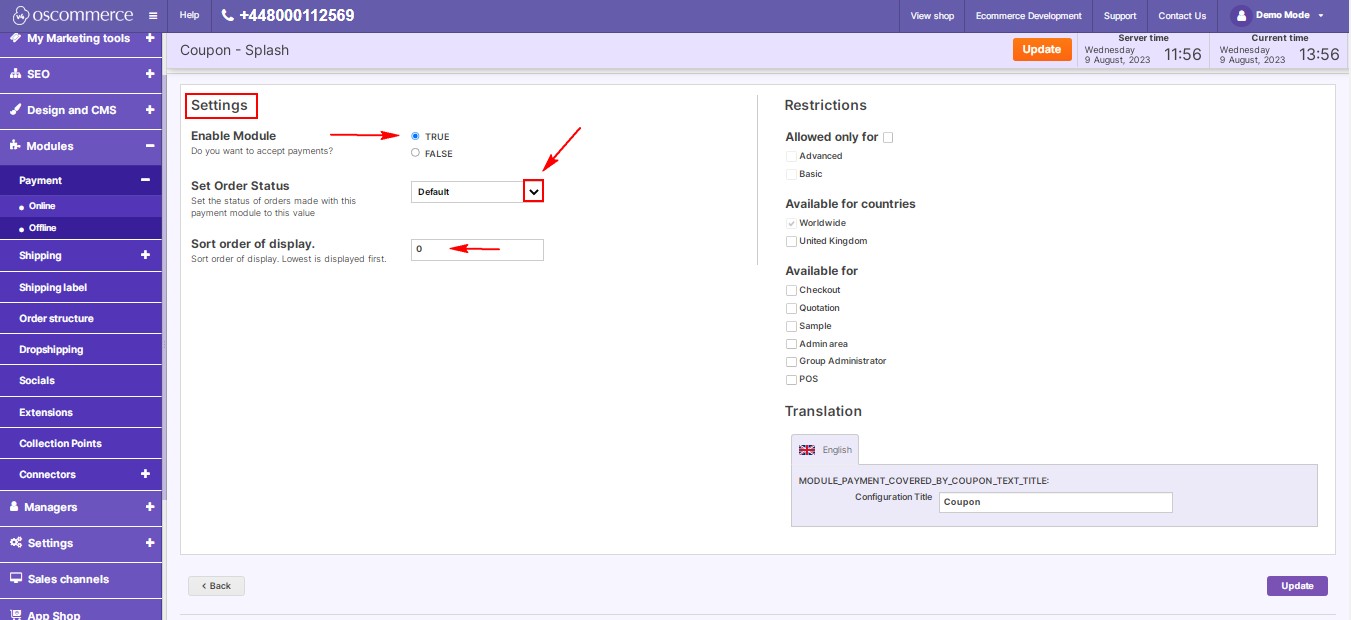Click the Sort order of display field
1351x620 pixels.
click(477, 249)
